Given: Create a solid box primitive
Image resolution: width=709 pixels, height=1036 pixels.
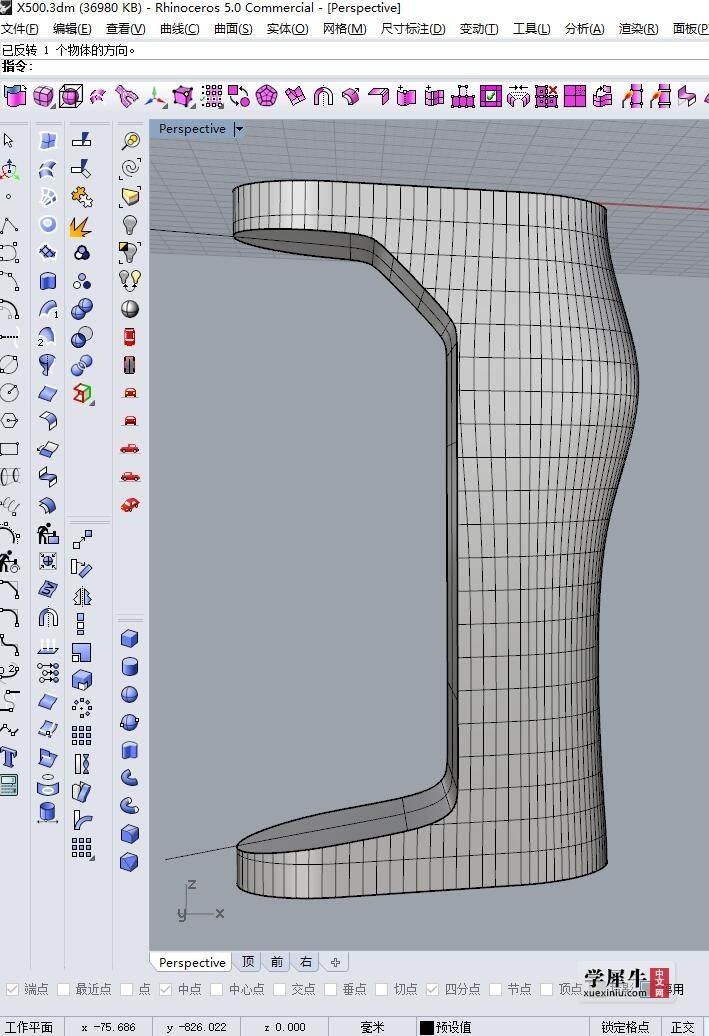Looking at the screenshot, I should (x=130, y=638).
